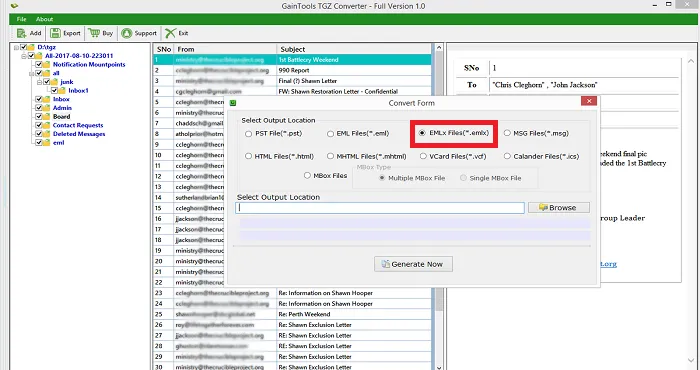Select MBox Files radio option

tap(307, 176)
